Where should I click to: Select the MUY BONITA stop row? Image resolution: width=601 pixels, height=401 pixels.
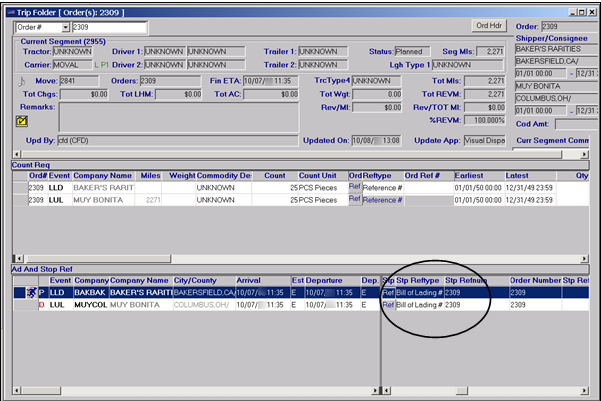[x=140, y=304]
